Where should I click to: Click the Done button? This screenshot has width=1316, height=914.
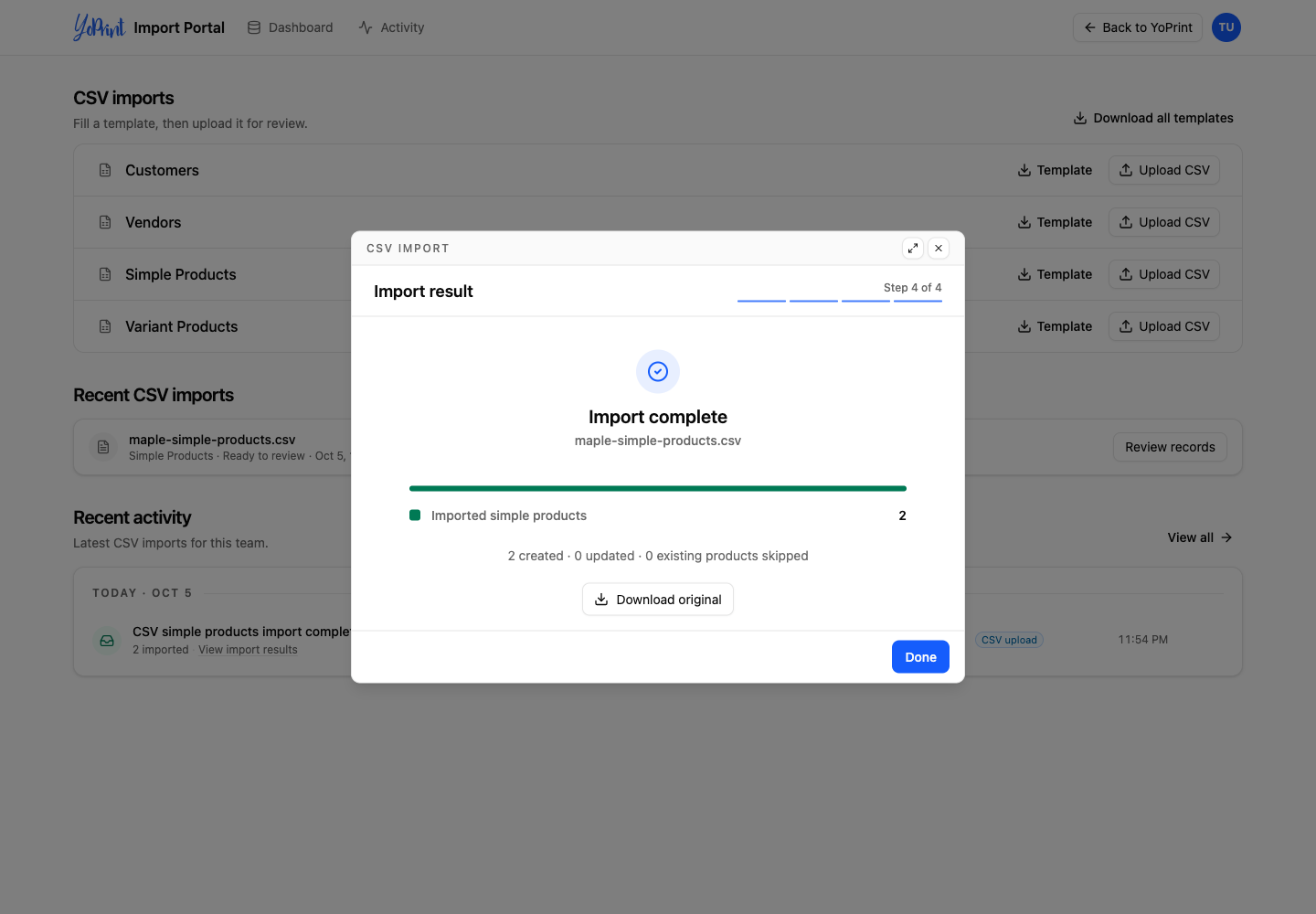click(920, 657)
